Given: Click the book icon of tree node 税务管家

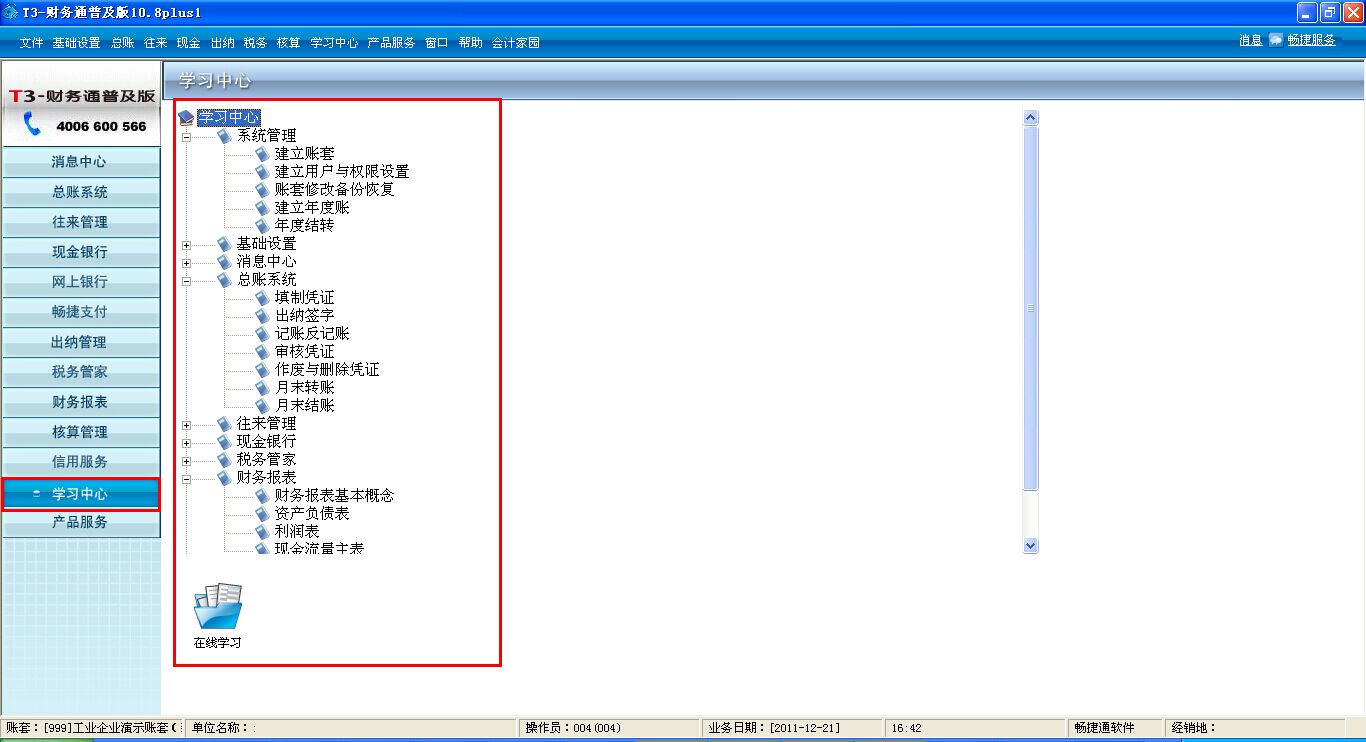Looking at the screenshot, I should [224, 460].
